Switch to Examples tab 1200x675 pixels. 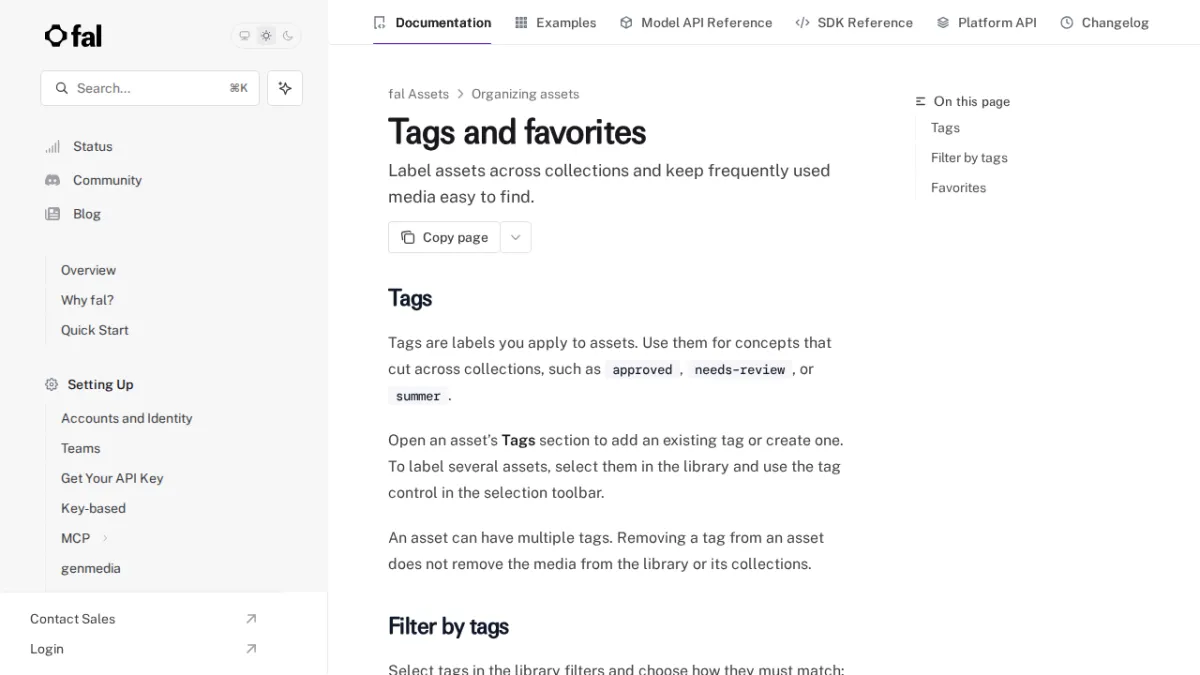(555, 22)
